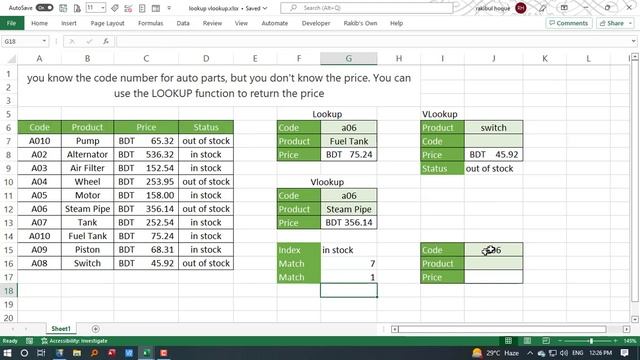Open the font size dropdown in quick access toolbar
This screenshot has height=360, width=640.
102,8
